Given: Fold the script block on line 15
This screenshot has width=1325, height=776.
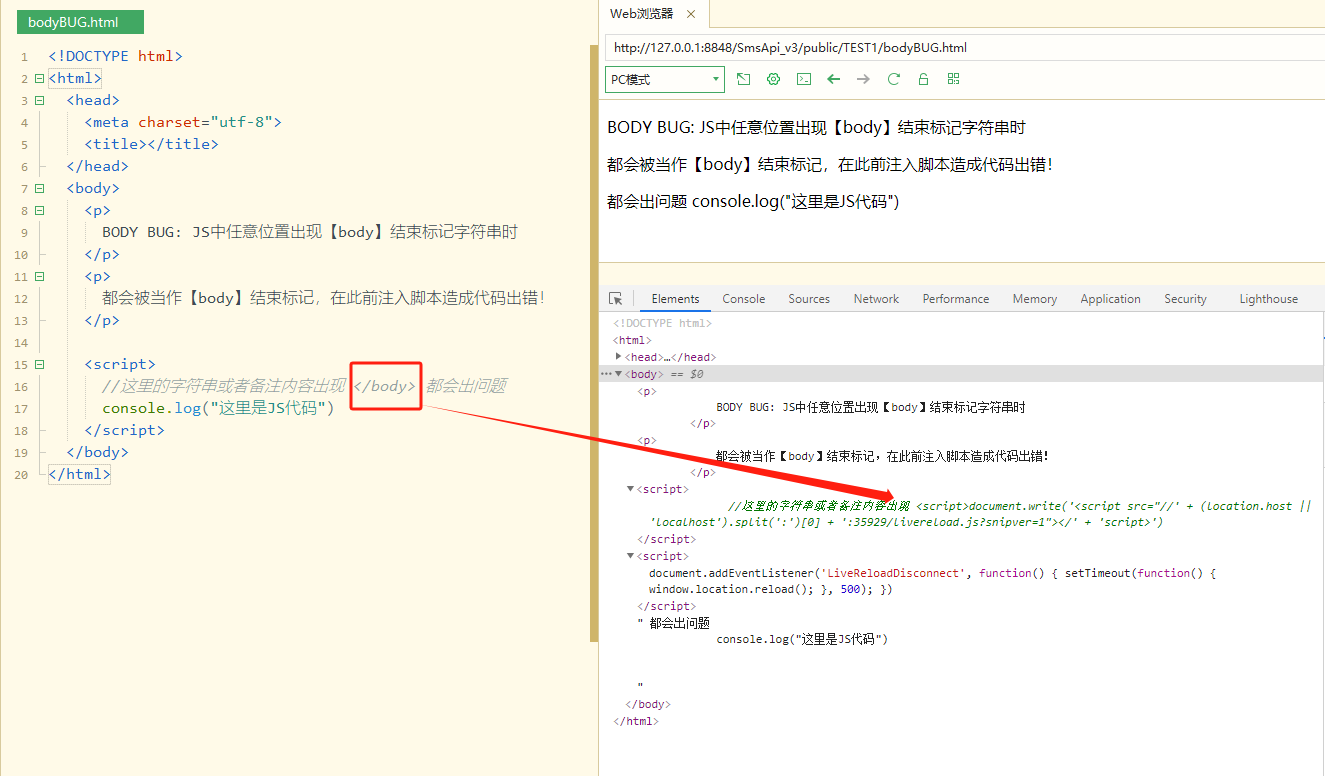Looking at the screenshot, I should pyautogui.click(x=39, y=364).
